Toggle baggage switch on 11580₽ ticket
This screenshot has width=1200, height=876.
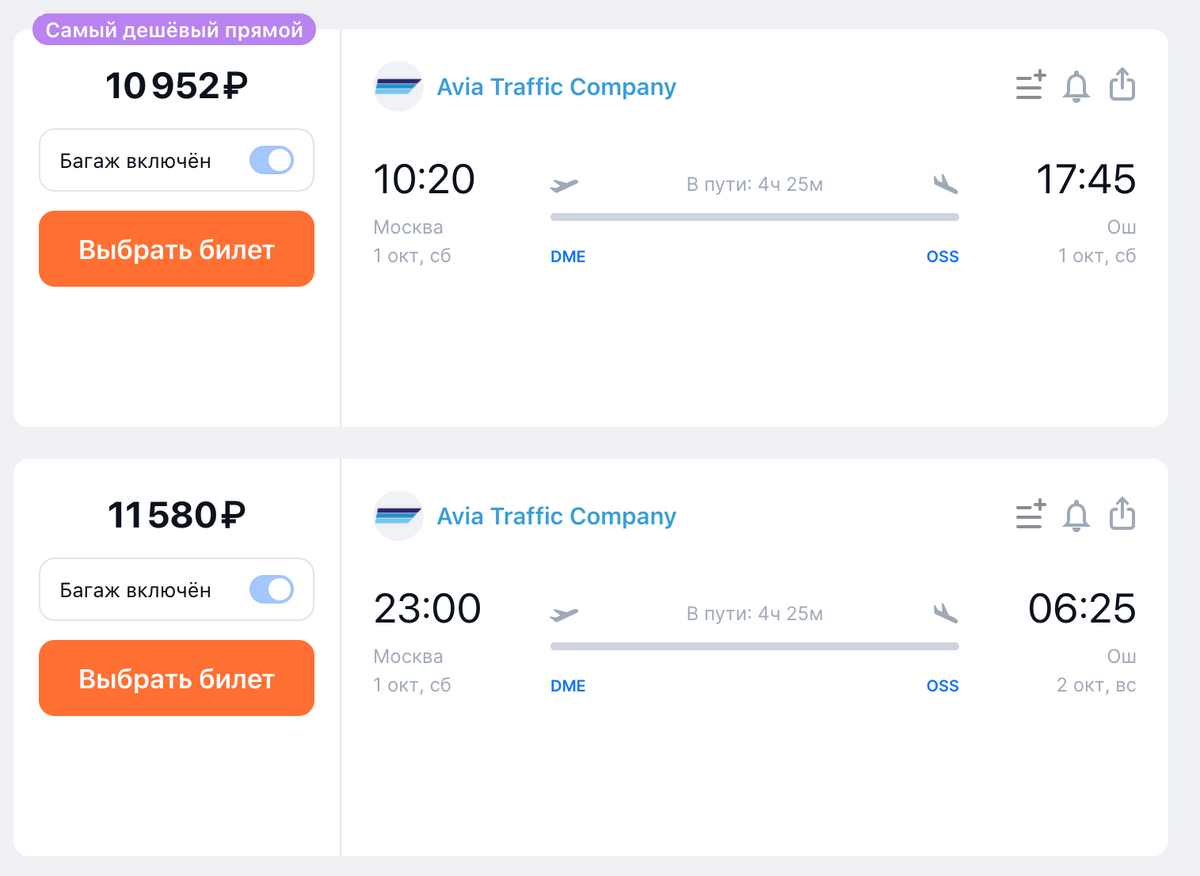[271, 589]
